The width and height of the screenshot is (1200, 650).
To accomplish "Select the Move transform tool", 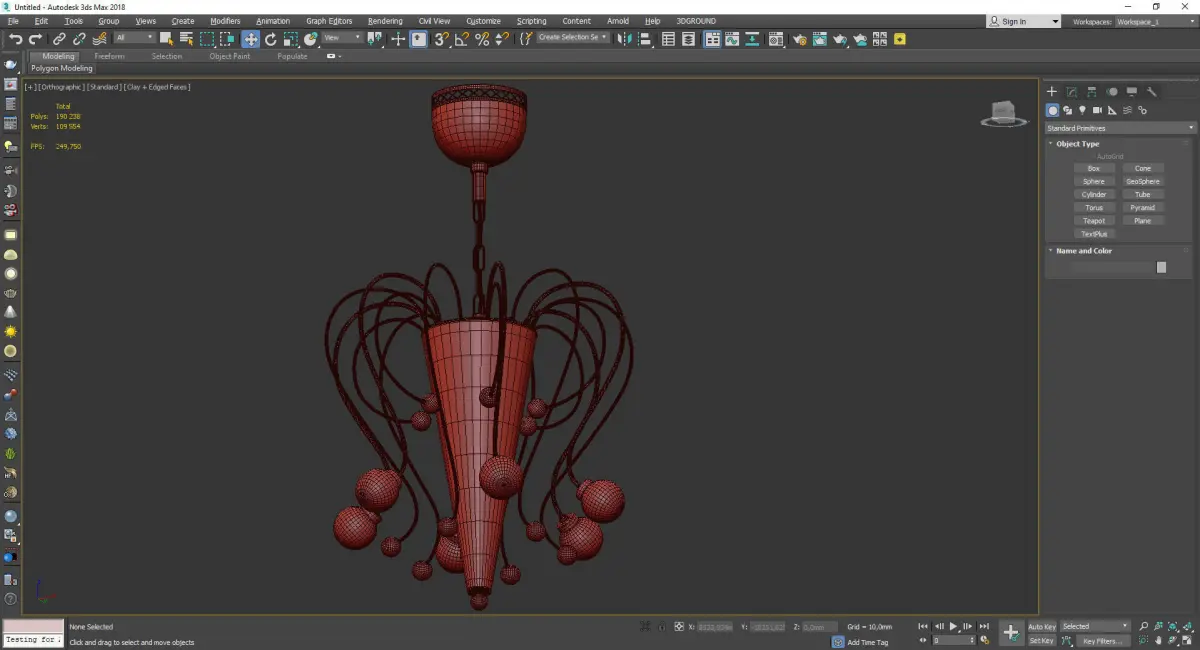I will [x=250, y=39].
